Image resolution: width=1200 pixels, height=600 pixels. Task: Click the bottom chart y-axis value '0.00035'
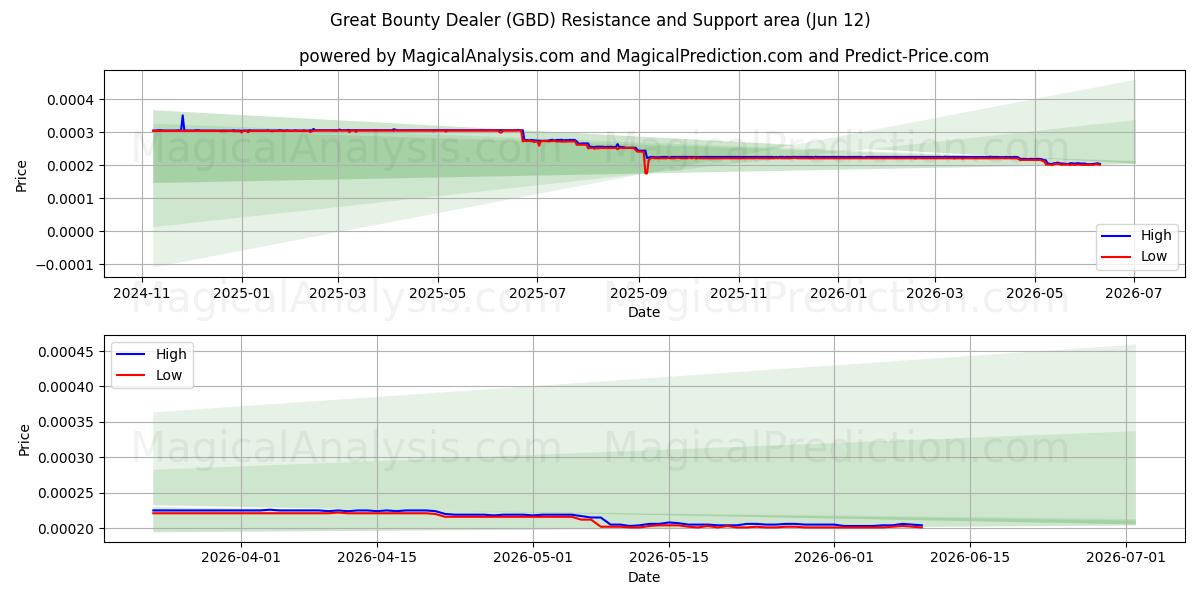coord(67,423)
